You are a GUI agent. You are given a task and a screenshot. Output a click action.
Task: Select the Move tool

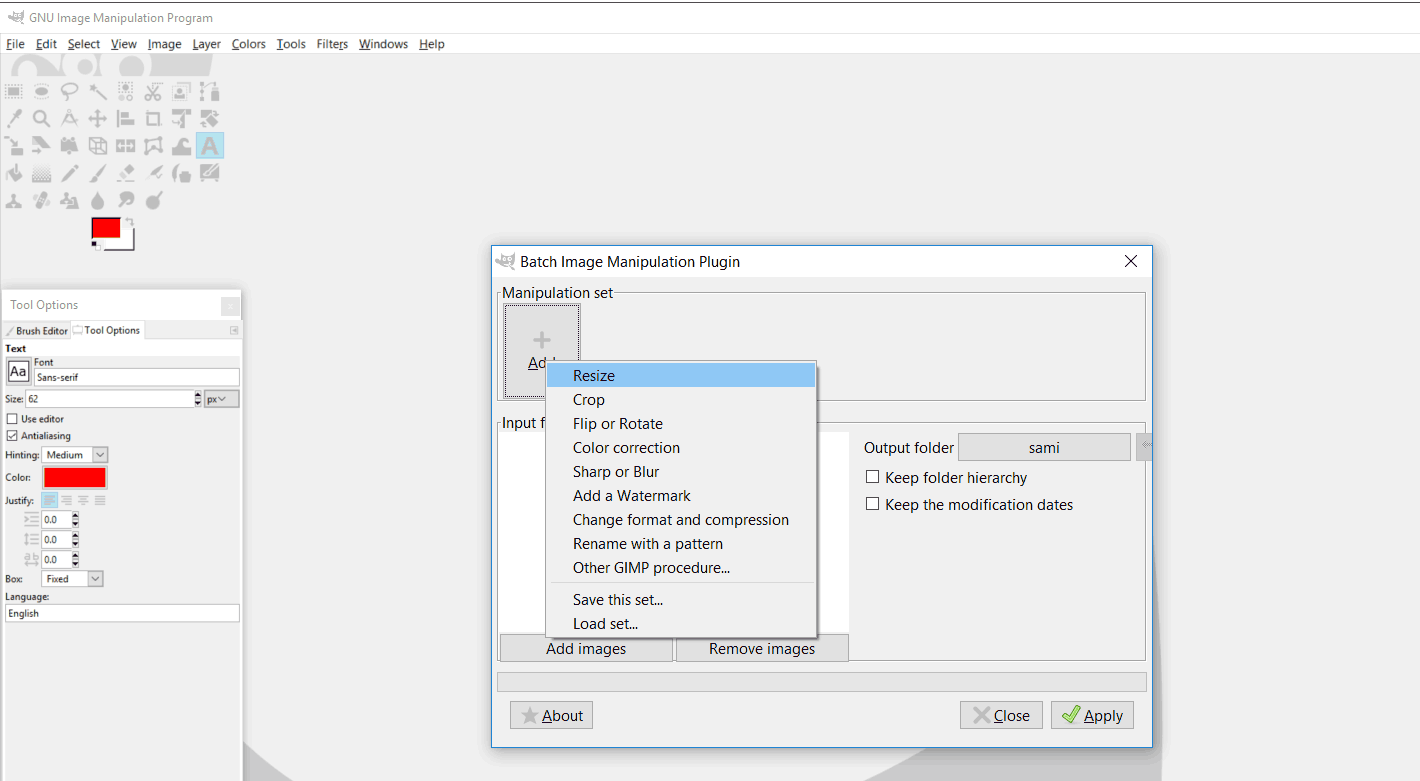(x=98, y=119)
